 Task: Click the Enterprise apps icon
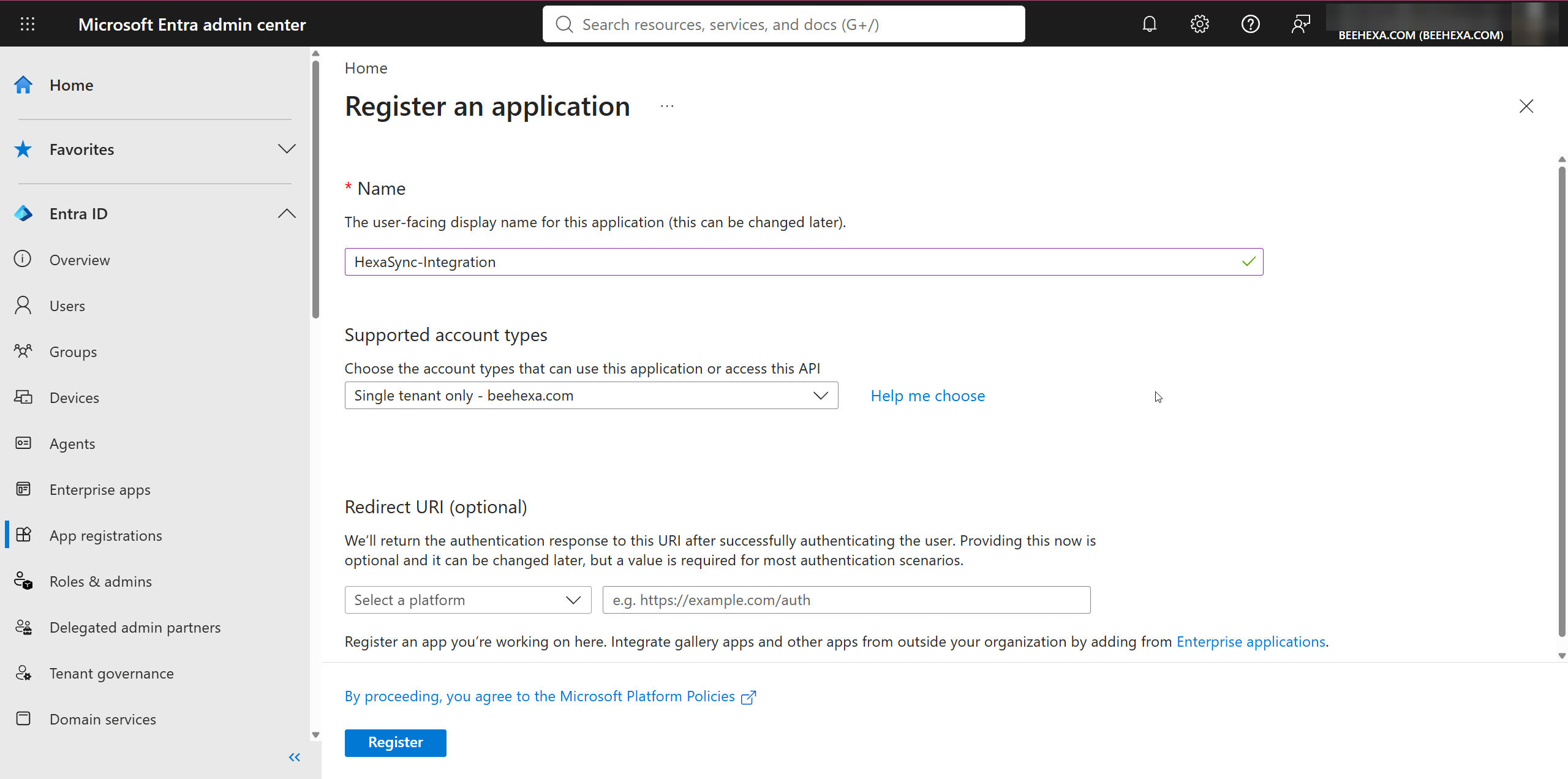click(23, 489)
